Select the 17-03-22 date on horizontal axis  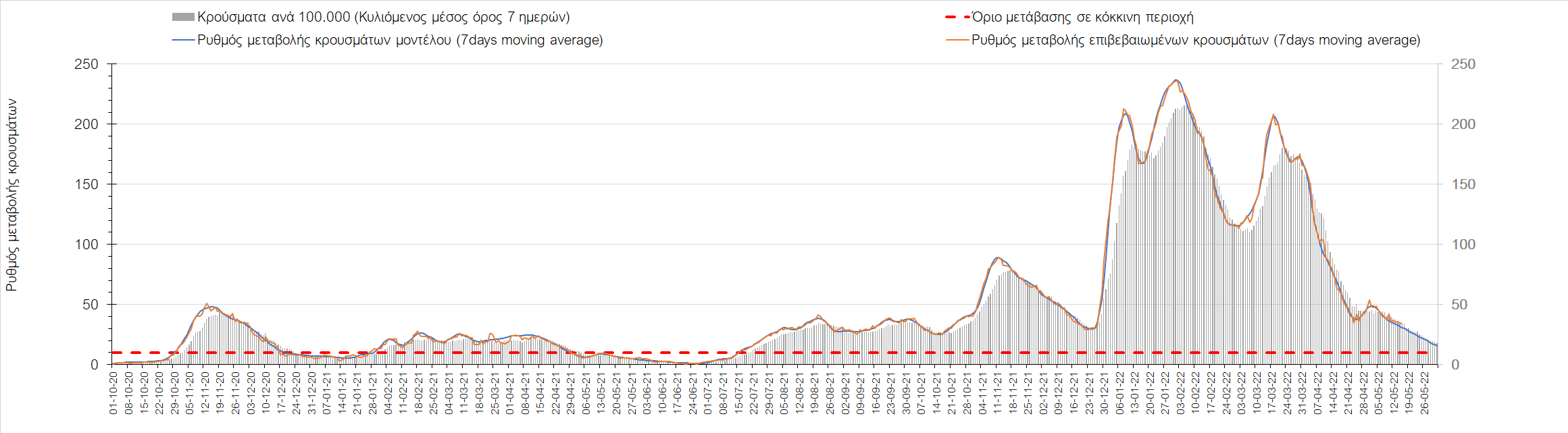[1271, 393]
